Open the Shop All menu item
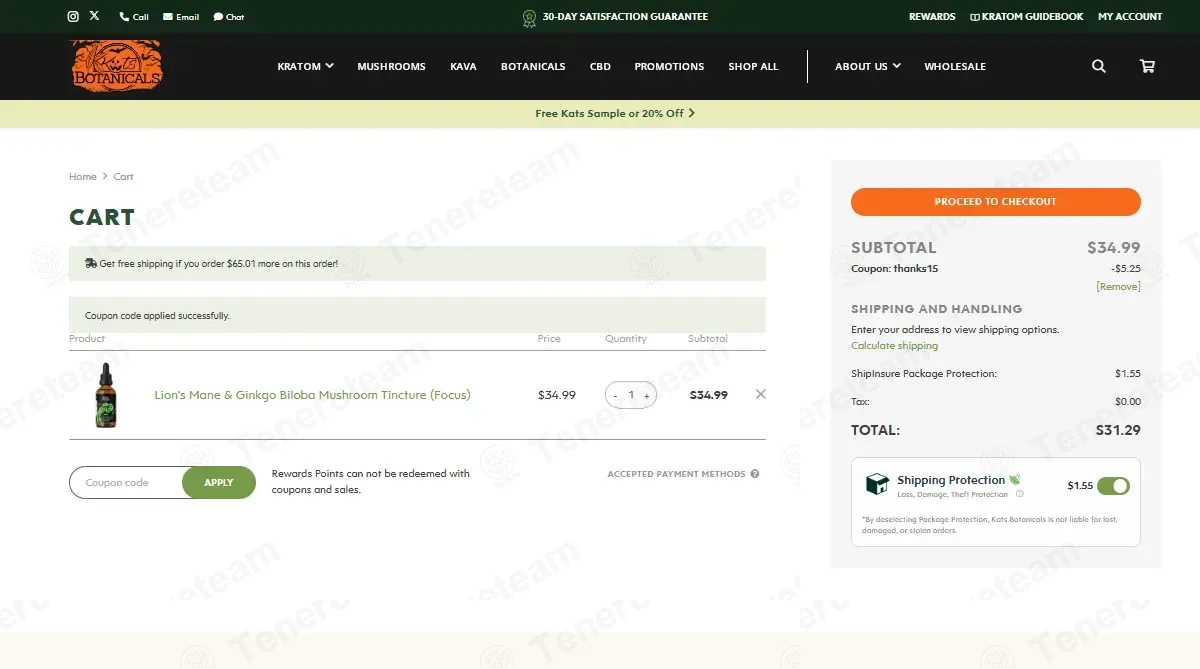This screenshot has width=1200, height=669. click(753, 66)
